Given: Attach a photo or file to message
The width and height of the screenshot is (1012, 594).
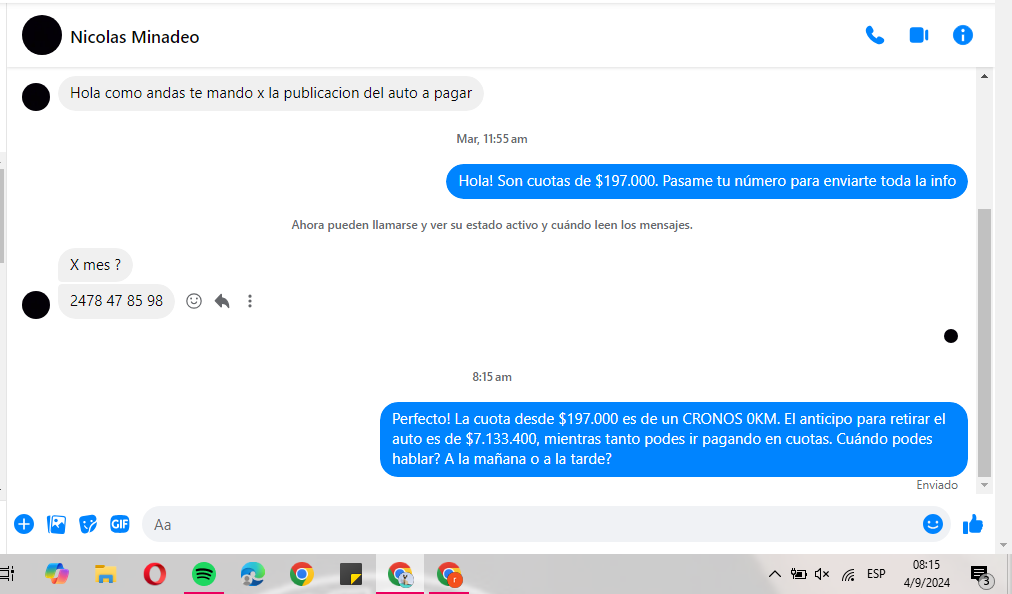Looking at the screenshot, I should click(x=57, y=524).
